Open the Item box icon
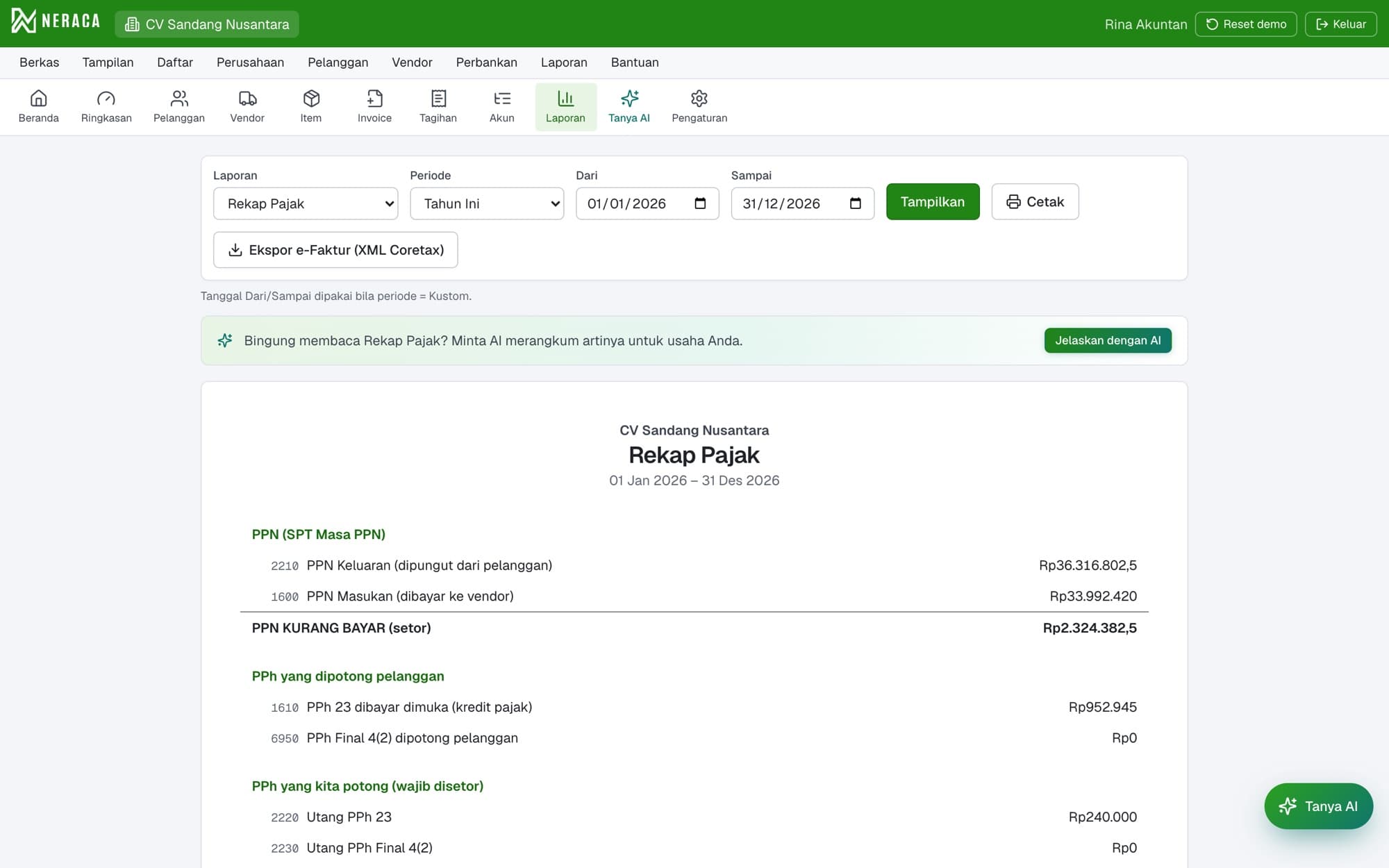Image resolution: width=1389 pixels, height=868 pixels. coord(311,107)
